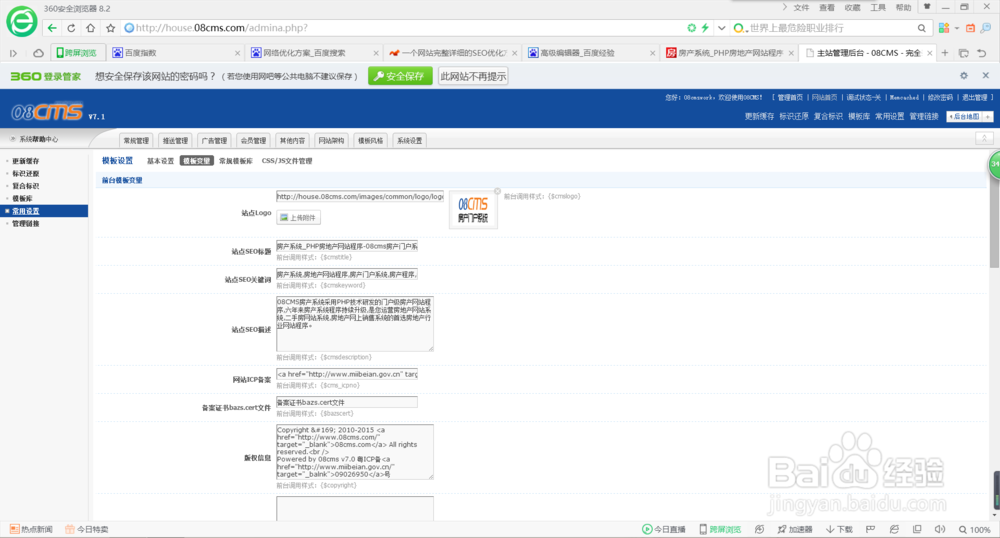Click 系统帮助中心 in the sidebar header

pos(38,139)
